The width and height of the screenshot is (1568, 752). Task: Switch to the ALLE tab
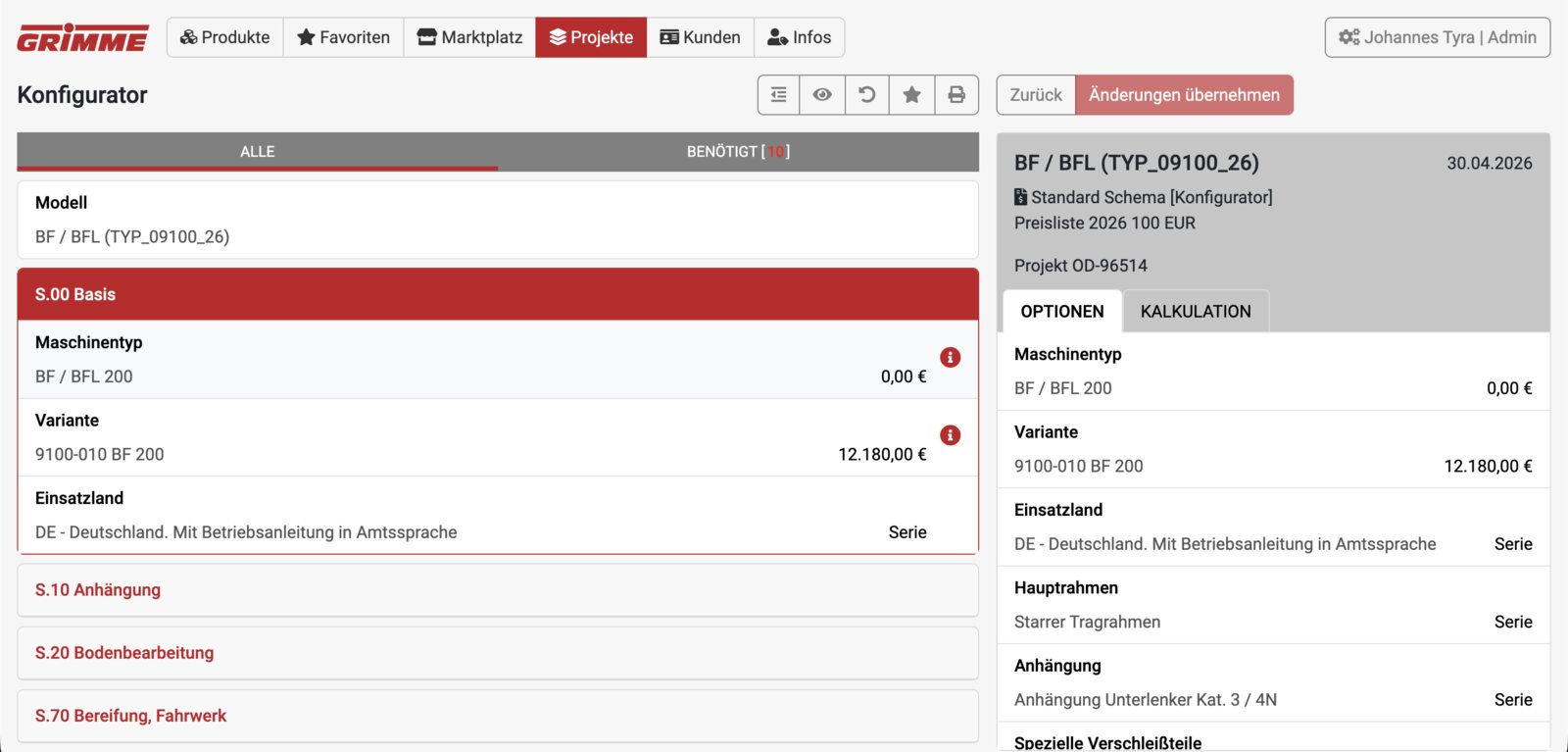pos(258,152)
